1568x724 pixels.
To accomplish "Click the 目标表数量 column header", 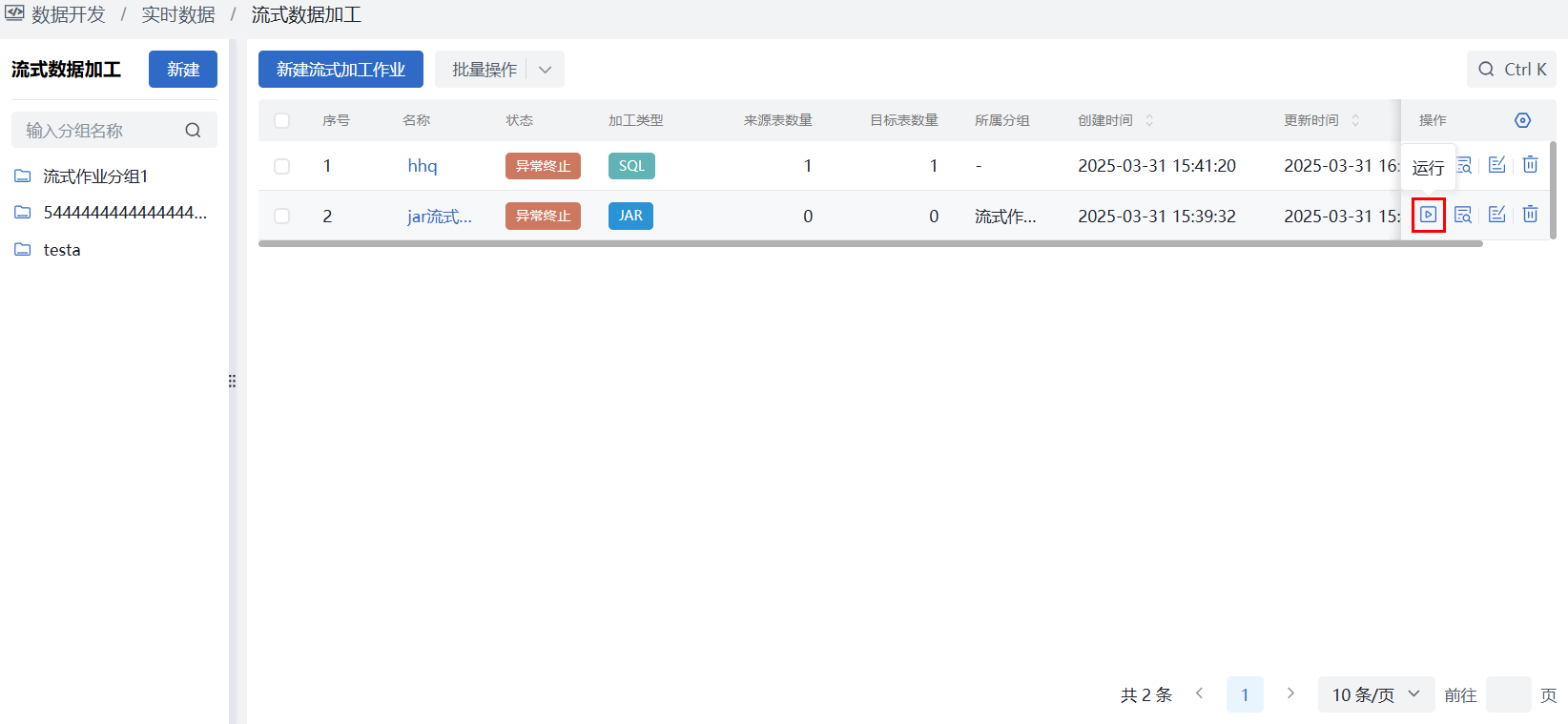I will point(904,120).
